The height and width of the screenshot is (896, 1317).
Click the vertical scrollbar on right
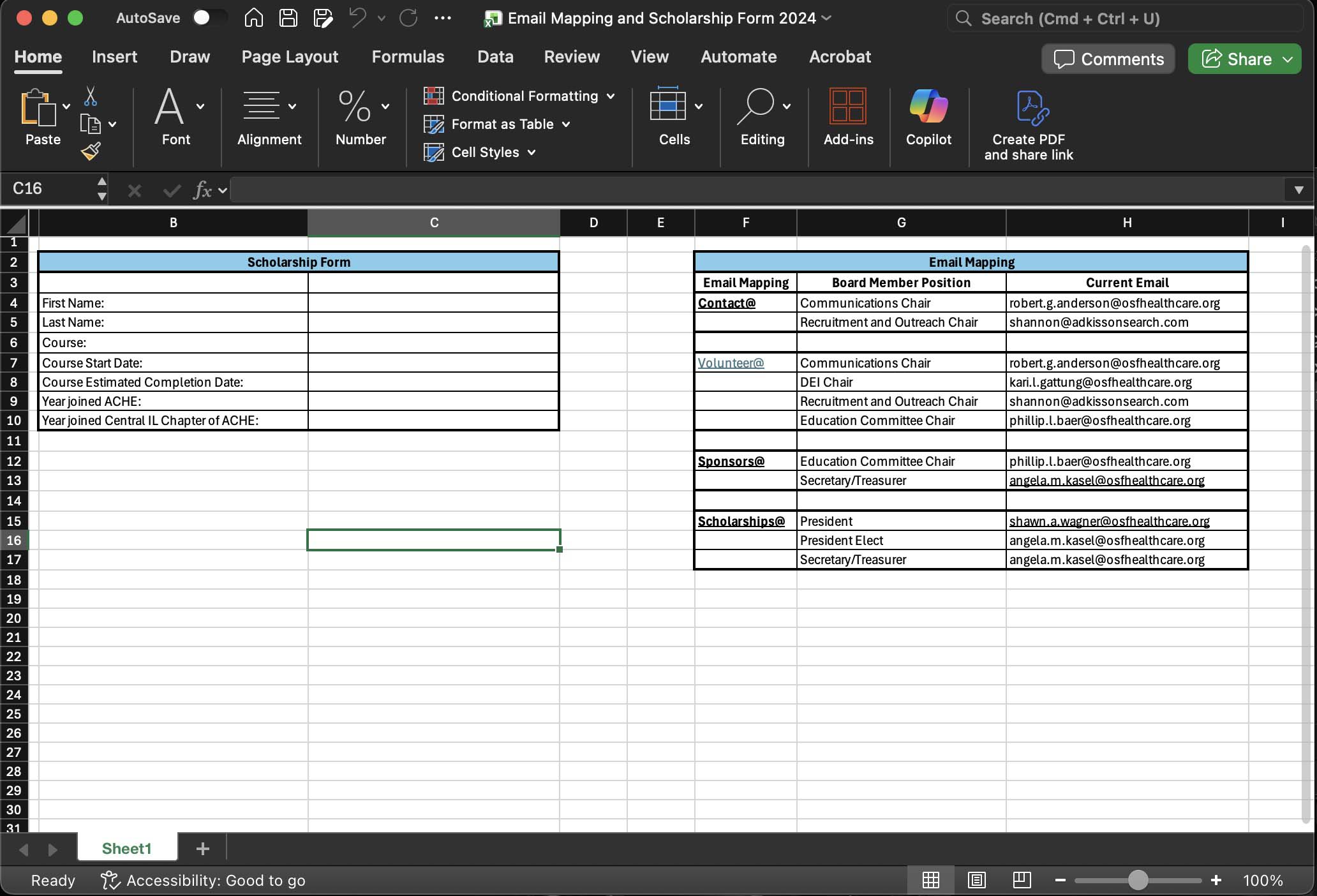click(1306, 534)
